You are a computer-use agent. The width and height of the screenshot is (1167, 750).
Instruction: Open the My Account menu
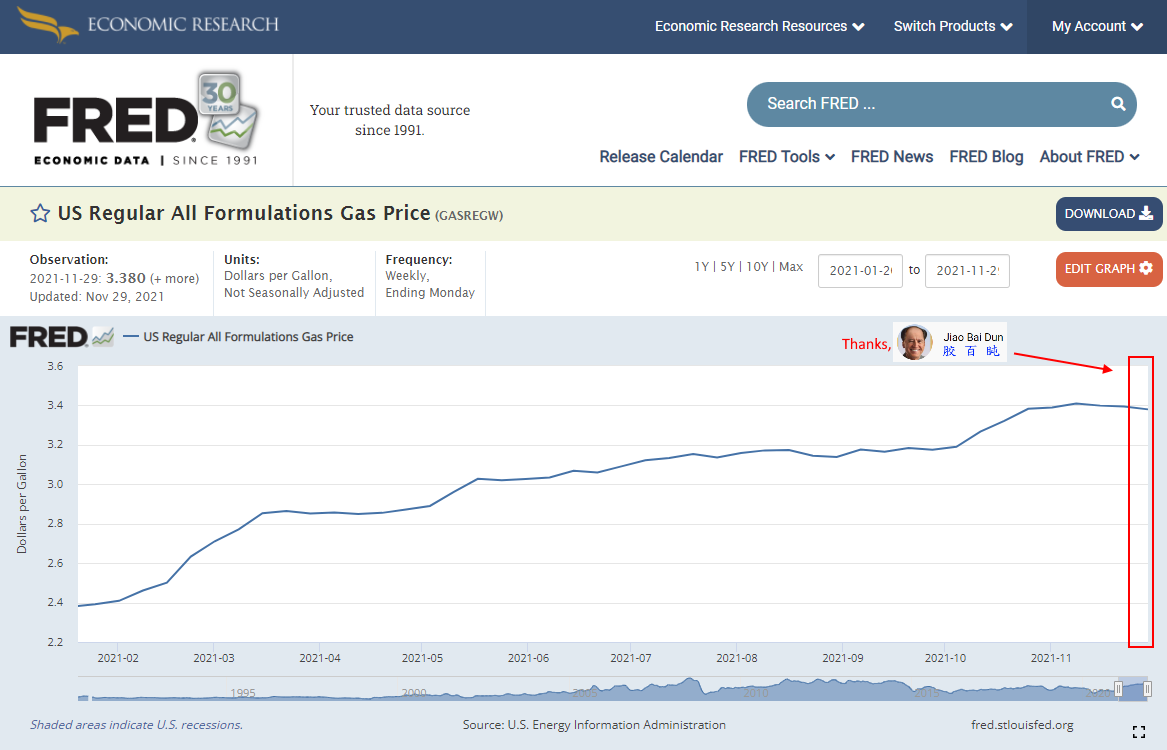[1097, 26]
